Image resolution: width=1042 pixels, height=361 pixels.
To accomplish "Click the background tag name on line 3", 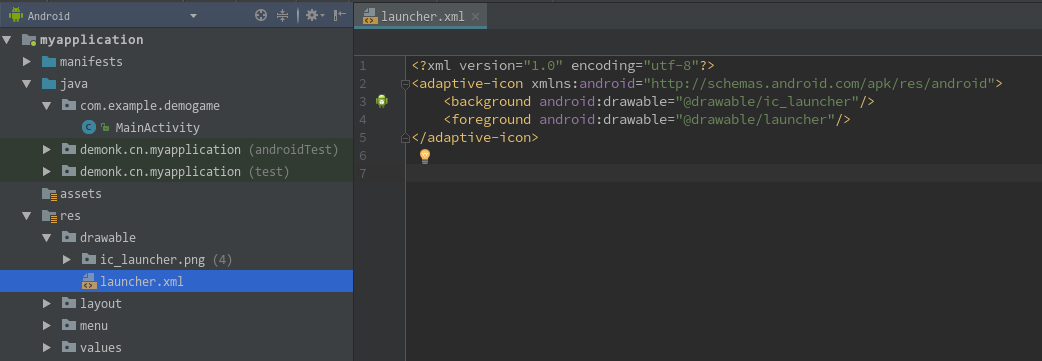I will point(491,102).
